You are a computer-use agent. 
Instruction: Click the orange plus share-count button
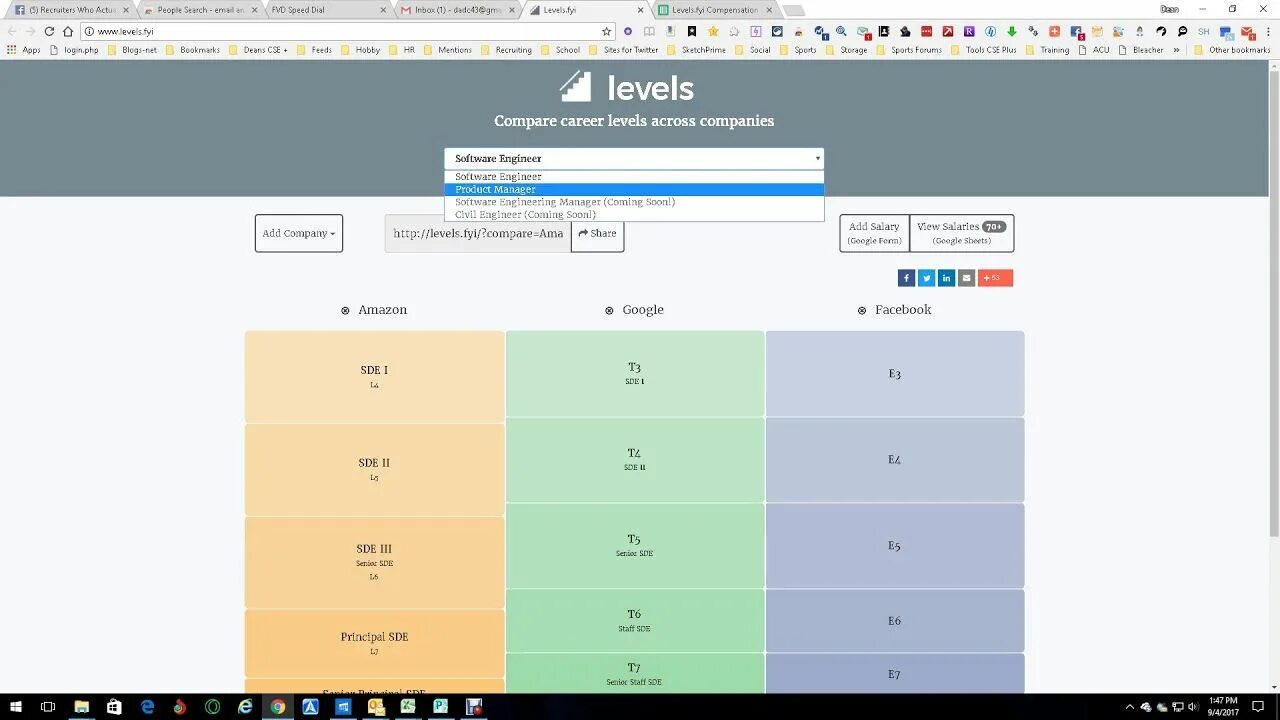coord(995,278)
